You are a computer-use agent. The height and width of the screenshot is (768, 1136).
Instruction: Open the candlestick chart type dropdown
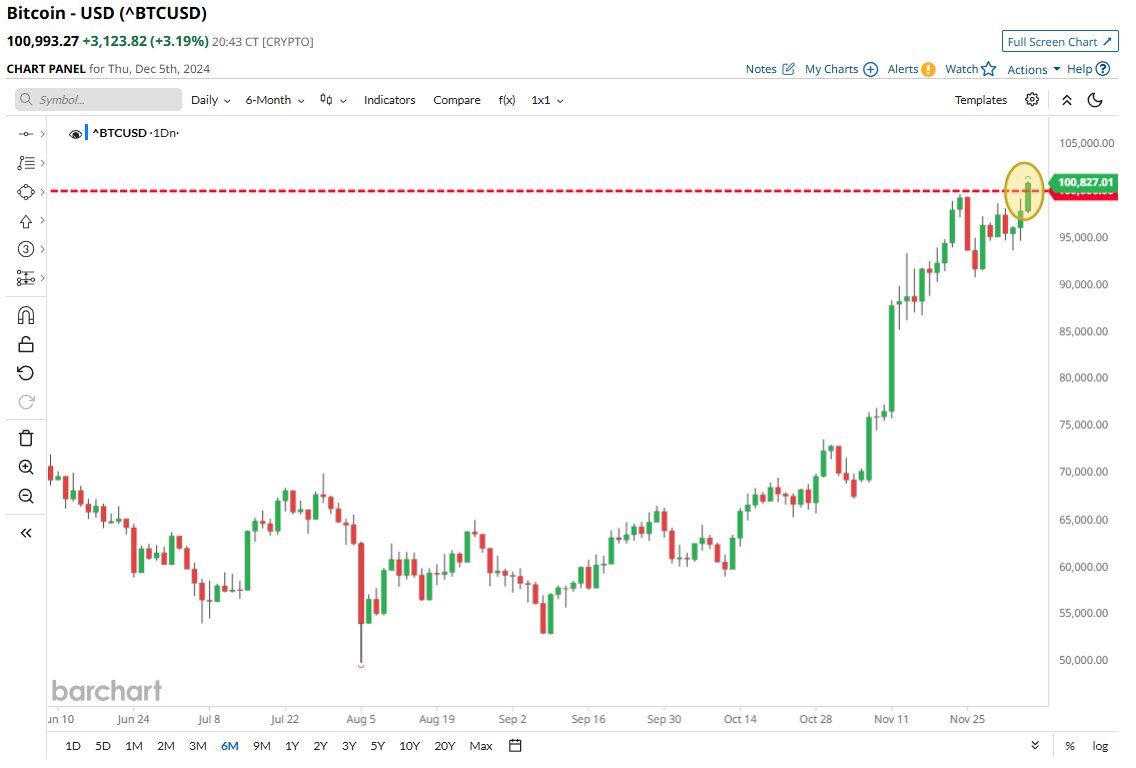coord(333,100)
